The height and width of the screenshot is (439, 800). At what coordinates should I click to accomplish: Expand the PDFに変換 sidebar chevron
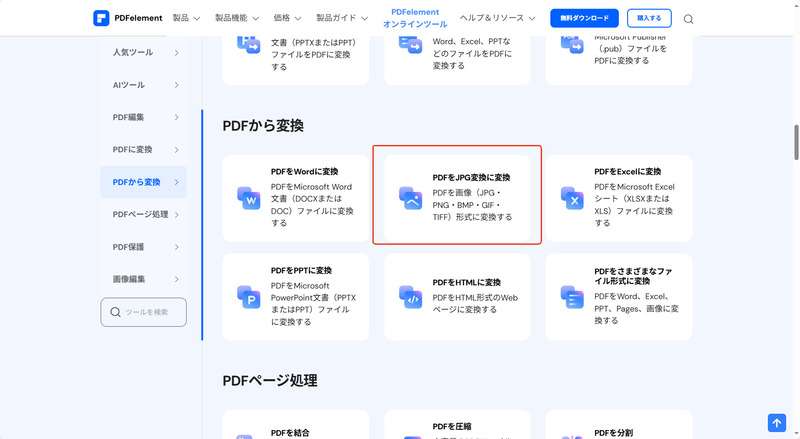177,150
